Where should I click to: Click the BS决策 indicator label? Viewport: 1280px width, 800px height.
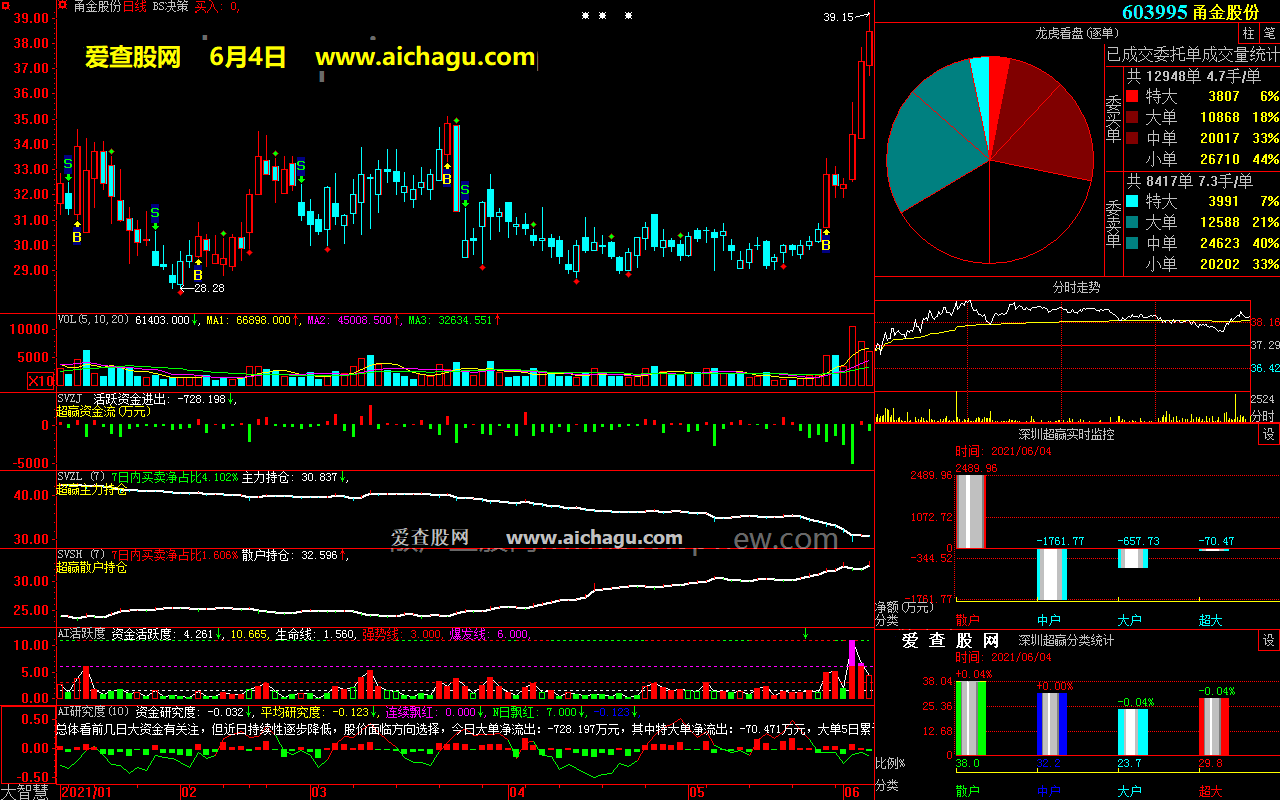171,6
